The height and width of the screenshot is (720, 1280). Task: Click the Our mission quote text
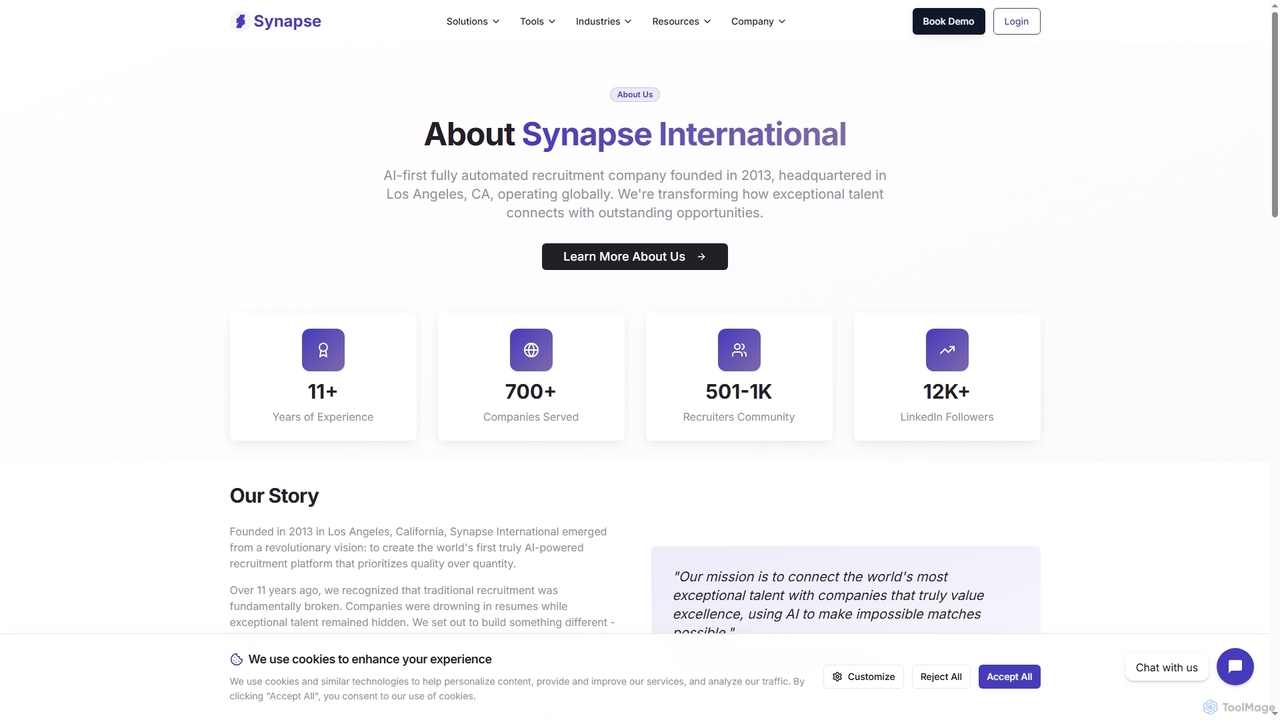pos(827,604)
